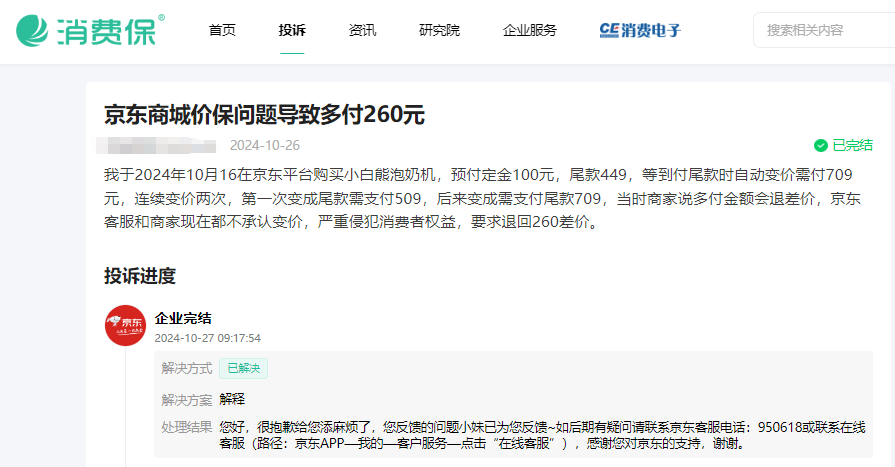Open 企业服务 menu item
The width and height of the screenshot is (895, 467).
point(530,30)
